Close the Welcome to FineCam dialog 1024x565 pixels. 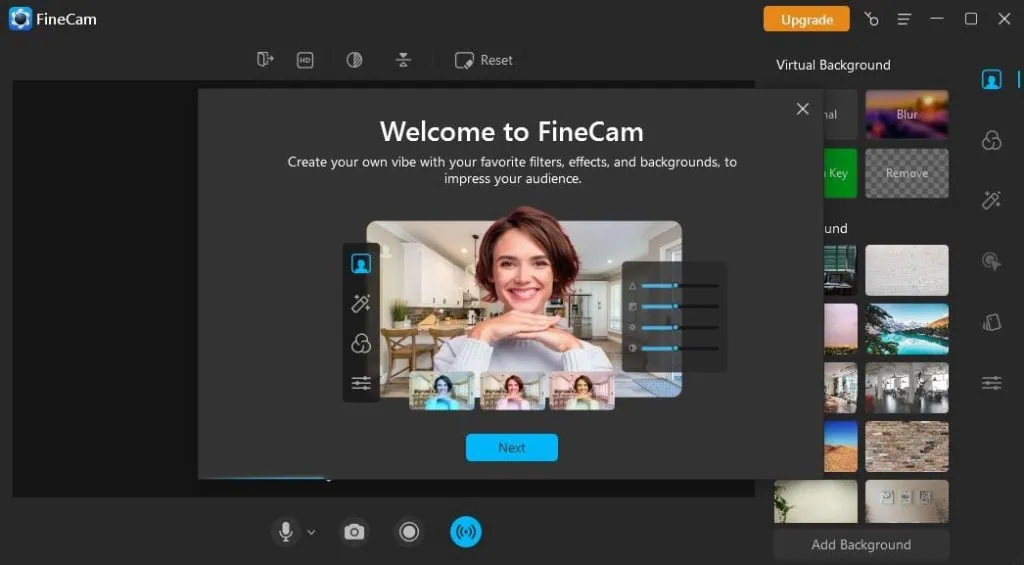click(x=803, y=109)
